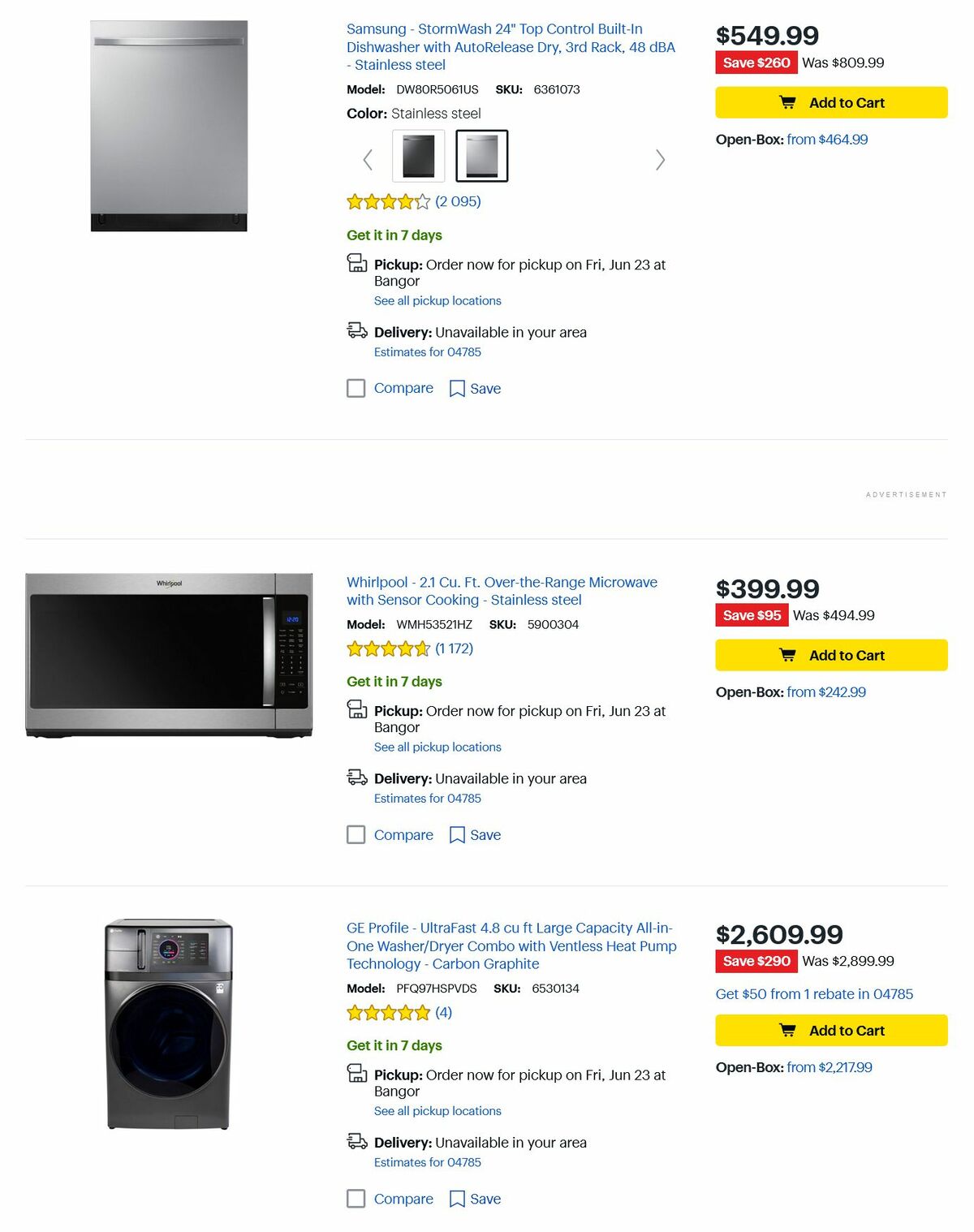Screen dimensions: 974x1232
Task: Click the store pickup icon for the Samsung dishwasher
Action: click(x=356, y=264)
